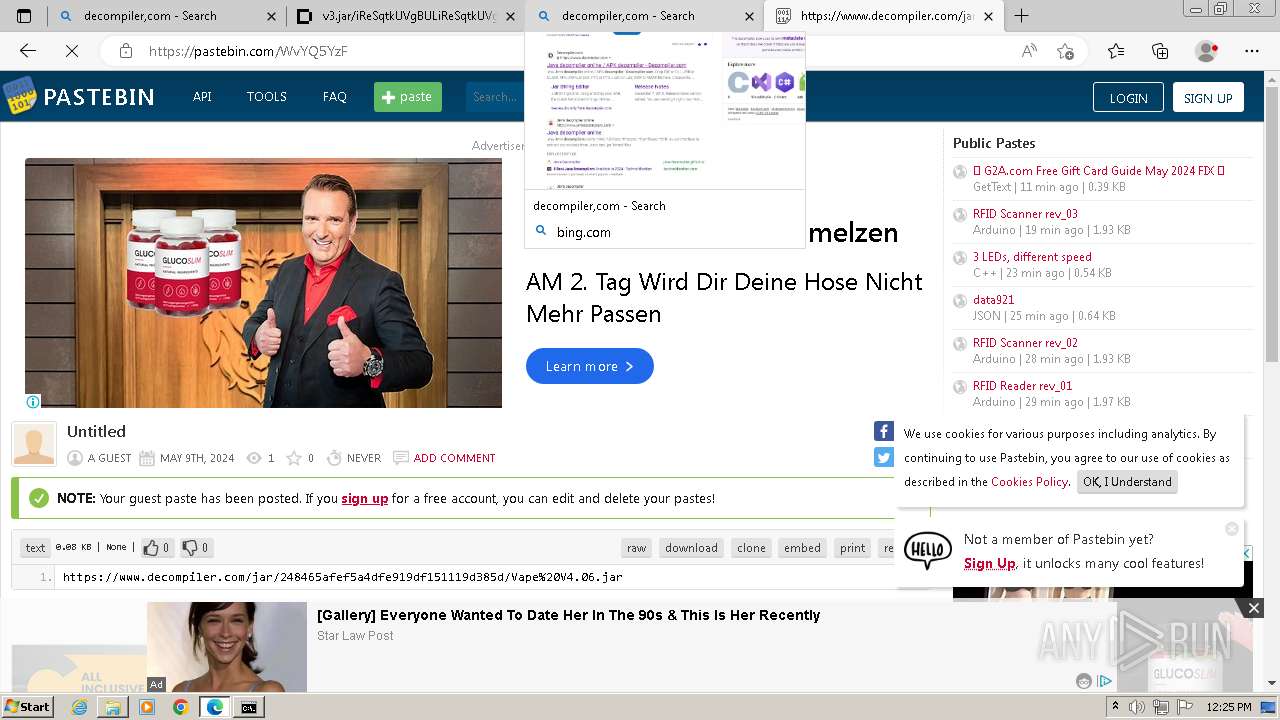Image resolution: width=1280 pixels, height=720 pixels.
Task: Share paste on Twitter
Action: coord(884,457)
